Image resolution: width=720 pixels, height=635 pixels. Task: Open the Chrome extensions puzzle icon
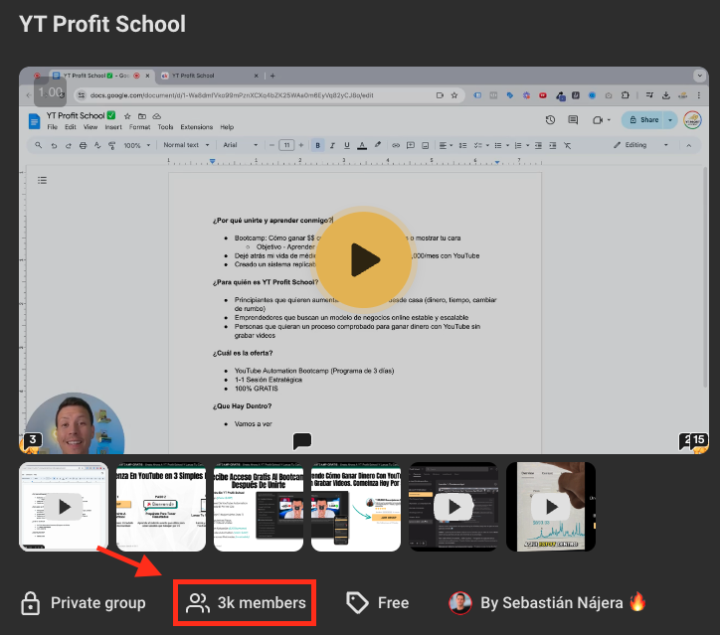coord(625,96)
